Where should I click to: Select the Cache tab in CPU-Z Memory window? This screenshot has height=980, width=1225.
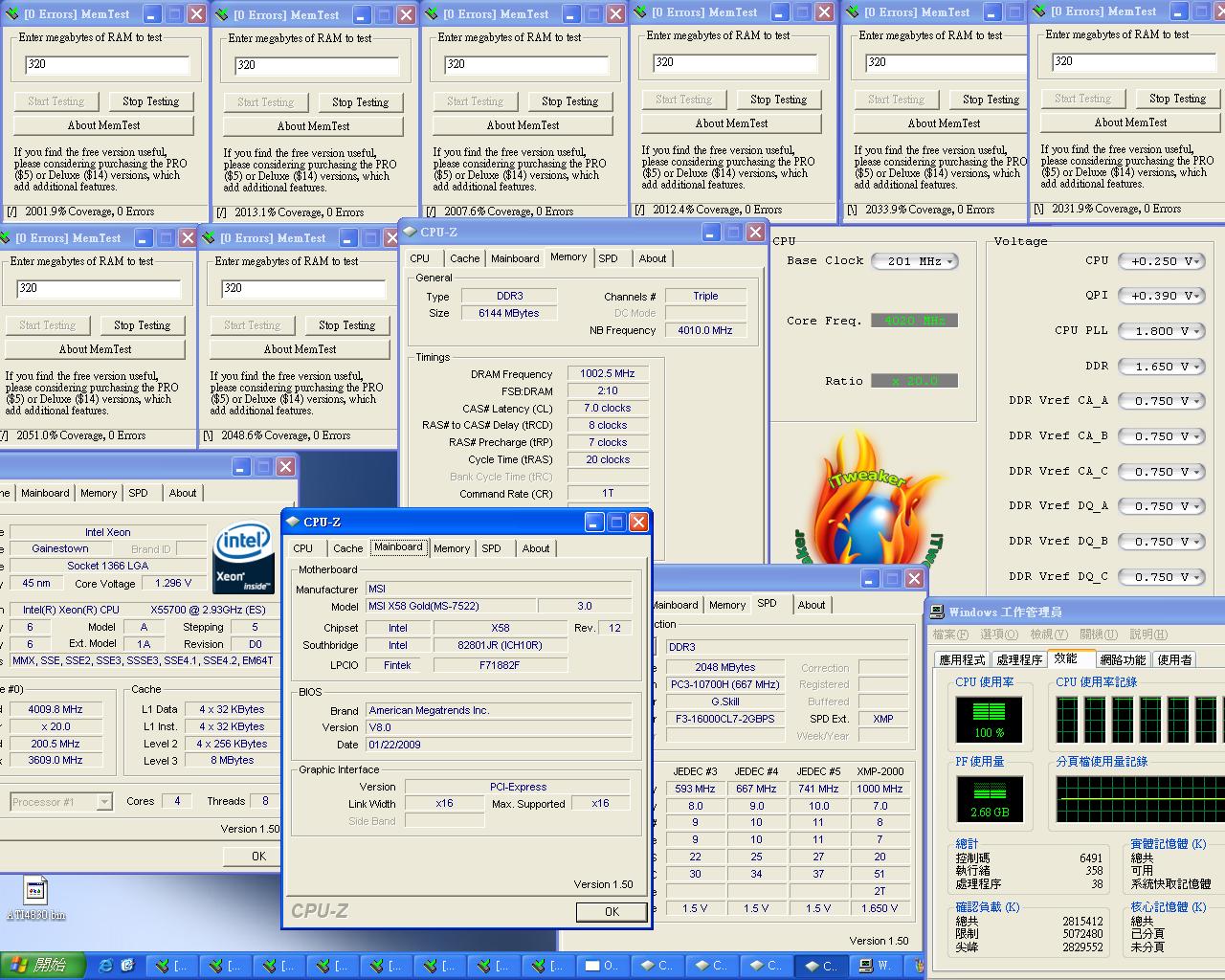click(465, 258)
